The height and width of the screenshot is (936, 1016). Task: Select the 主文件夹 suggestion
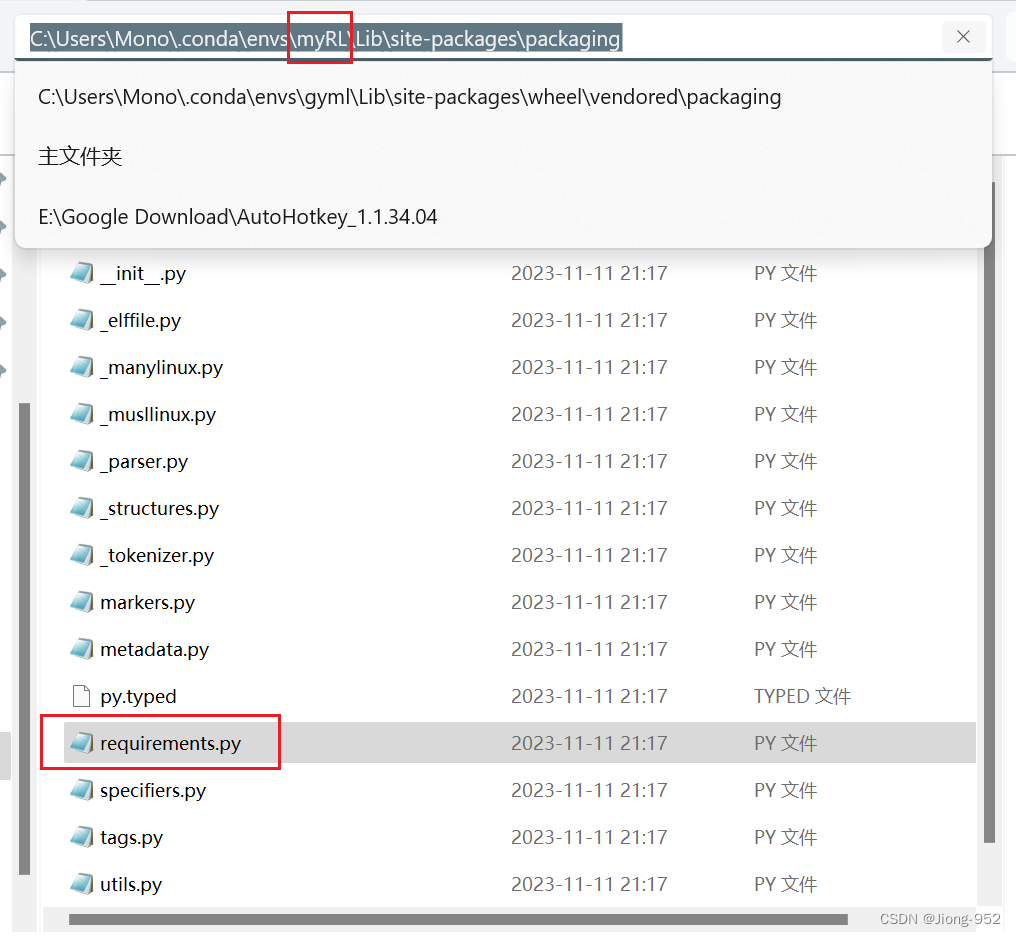coord(80,157)
